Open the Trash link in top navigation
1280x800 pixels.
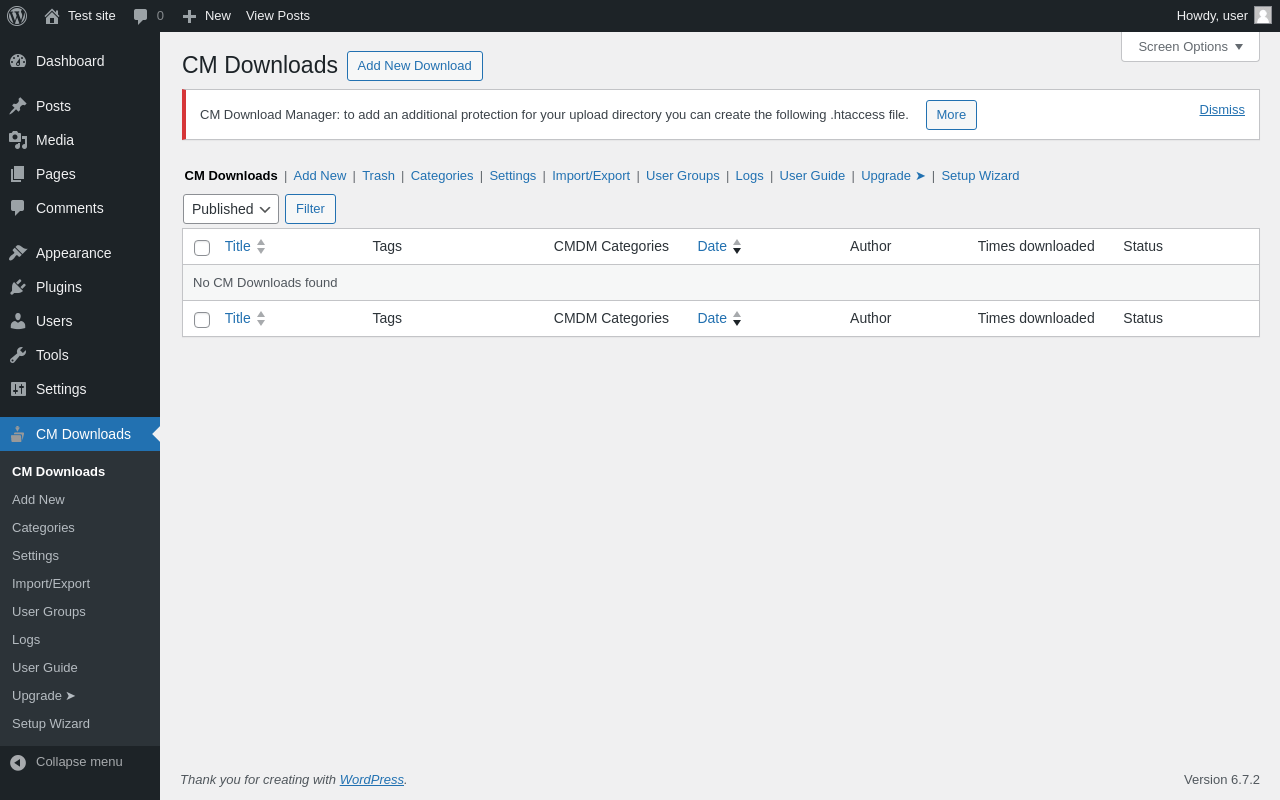[x=378, y=176]
